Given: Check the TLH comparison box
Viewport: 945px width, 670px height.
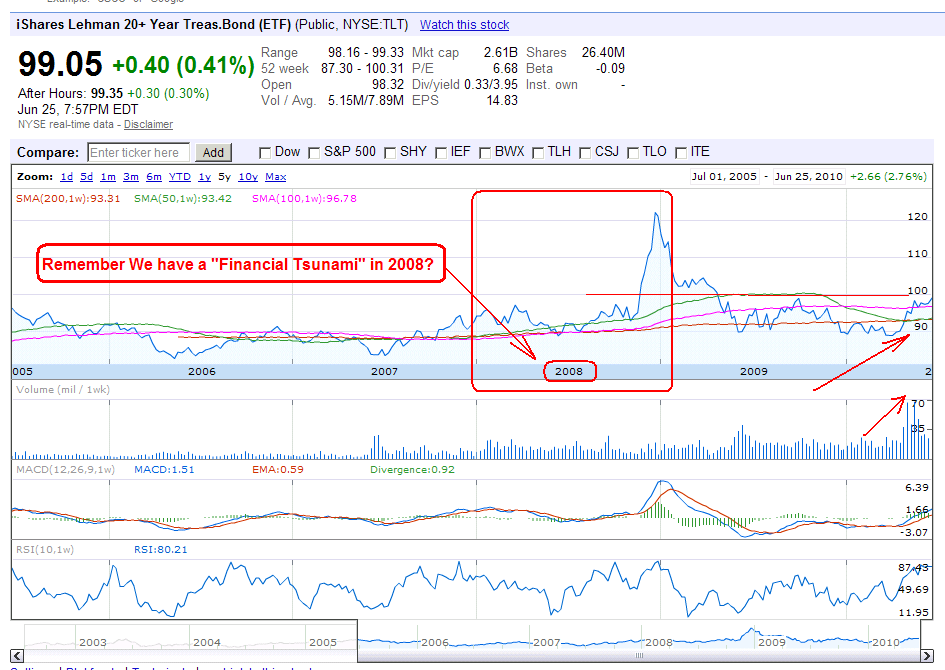Looking at the screenshot, I should coord(538,153).
